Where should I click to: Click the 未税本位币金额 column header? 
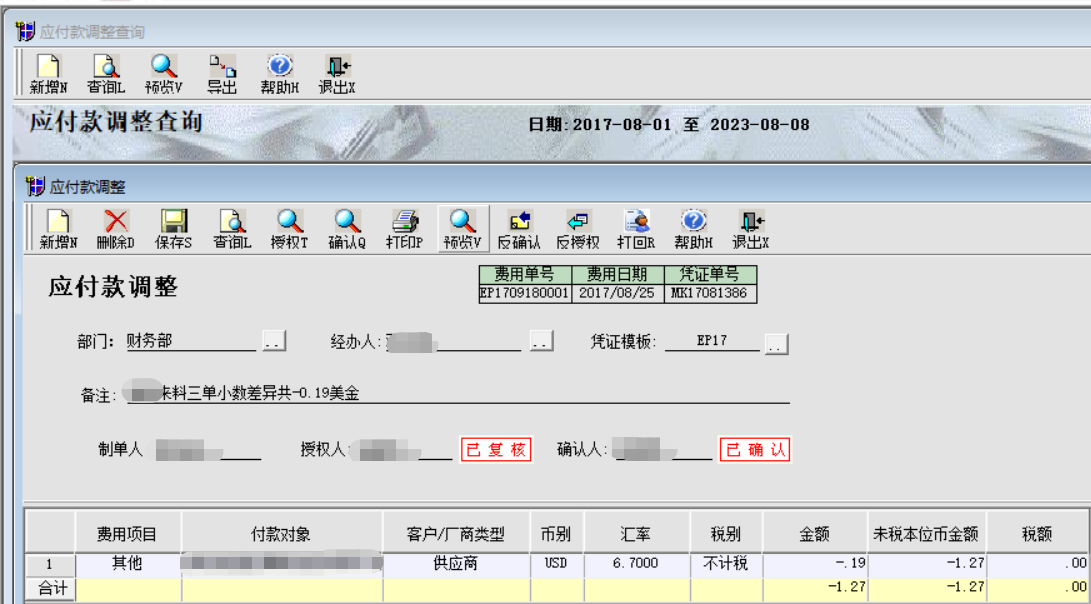click(927, 534)
